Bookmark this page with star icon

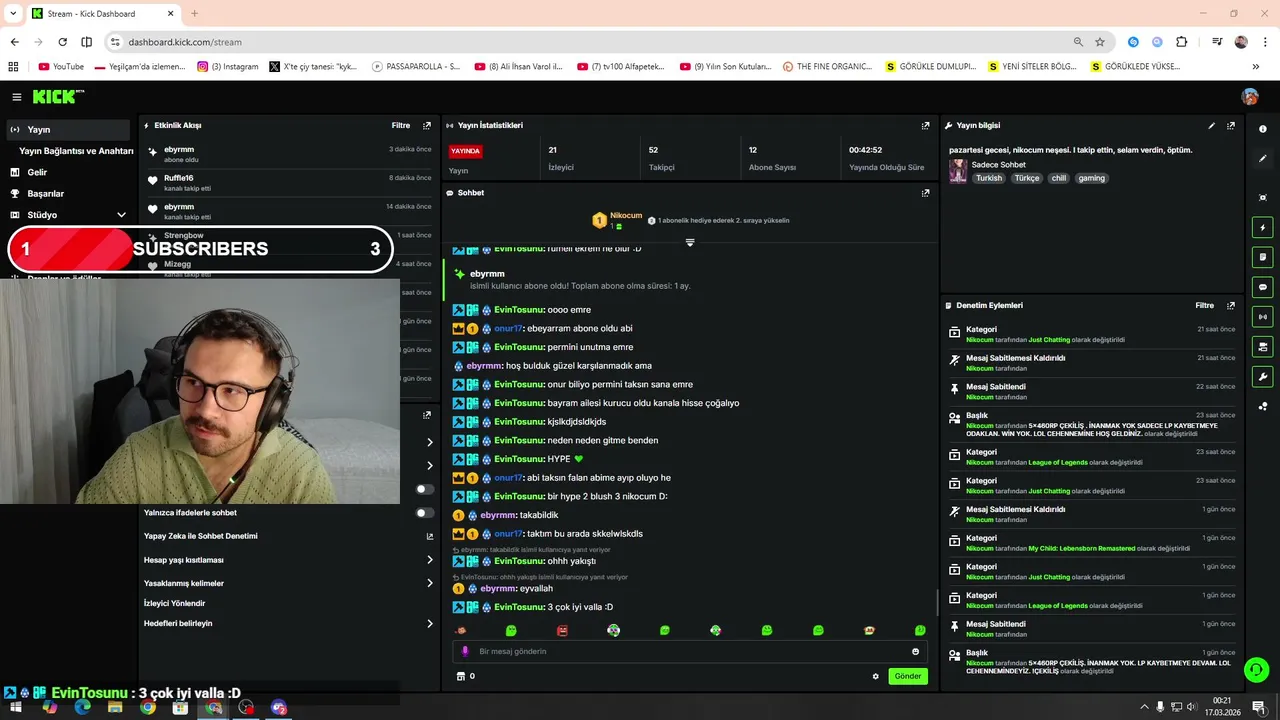click(x=1100, y=42)
